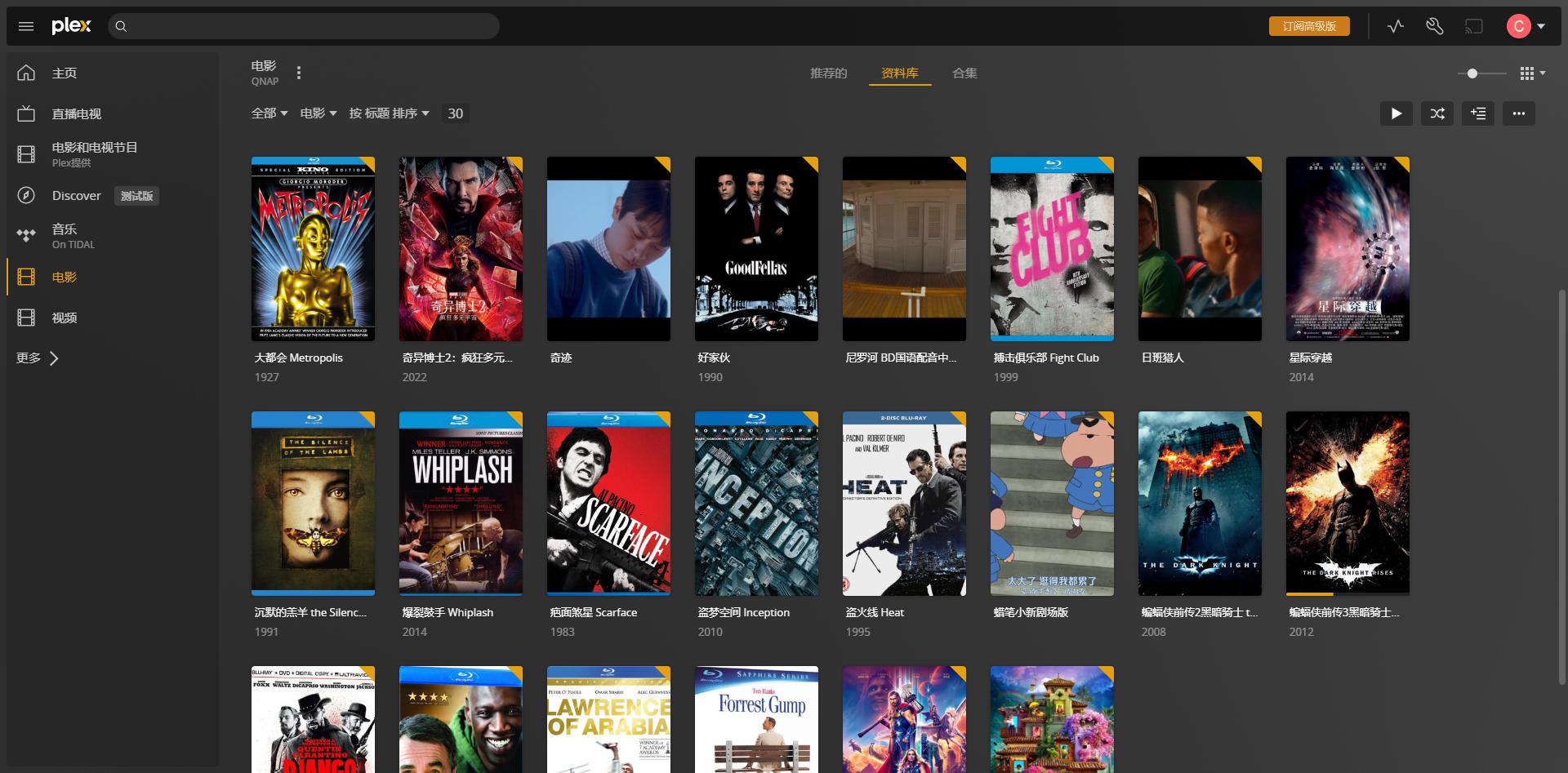Viewport: 1568px width, 773px height.
Task: Open the 奇异博士2 poster
Action: [x=461, y=249]
